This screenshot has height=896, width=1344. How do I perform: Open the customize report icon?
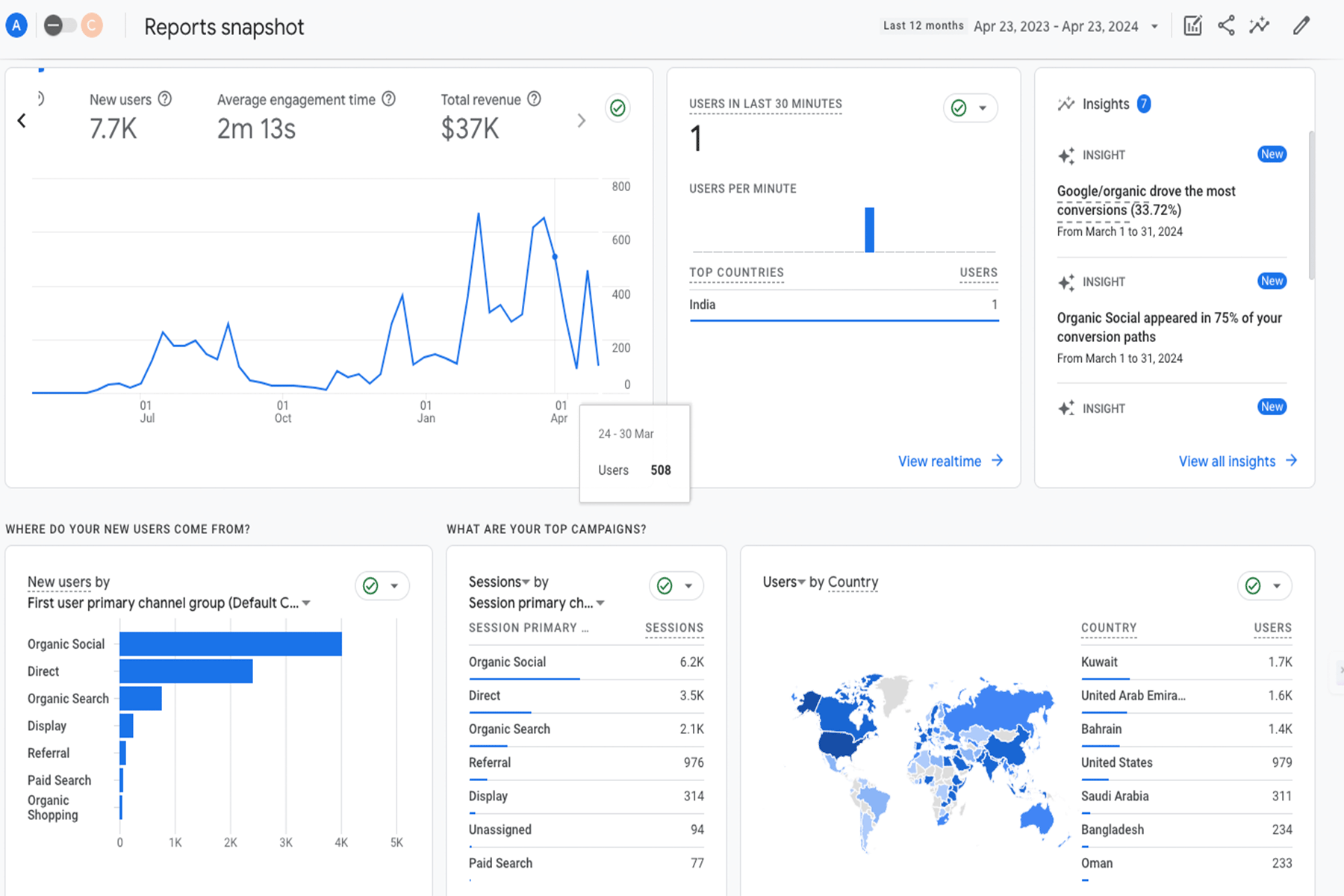(1192, 25)
